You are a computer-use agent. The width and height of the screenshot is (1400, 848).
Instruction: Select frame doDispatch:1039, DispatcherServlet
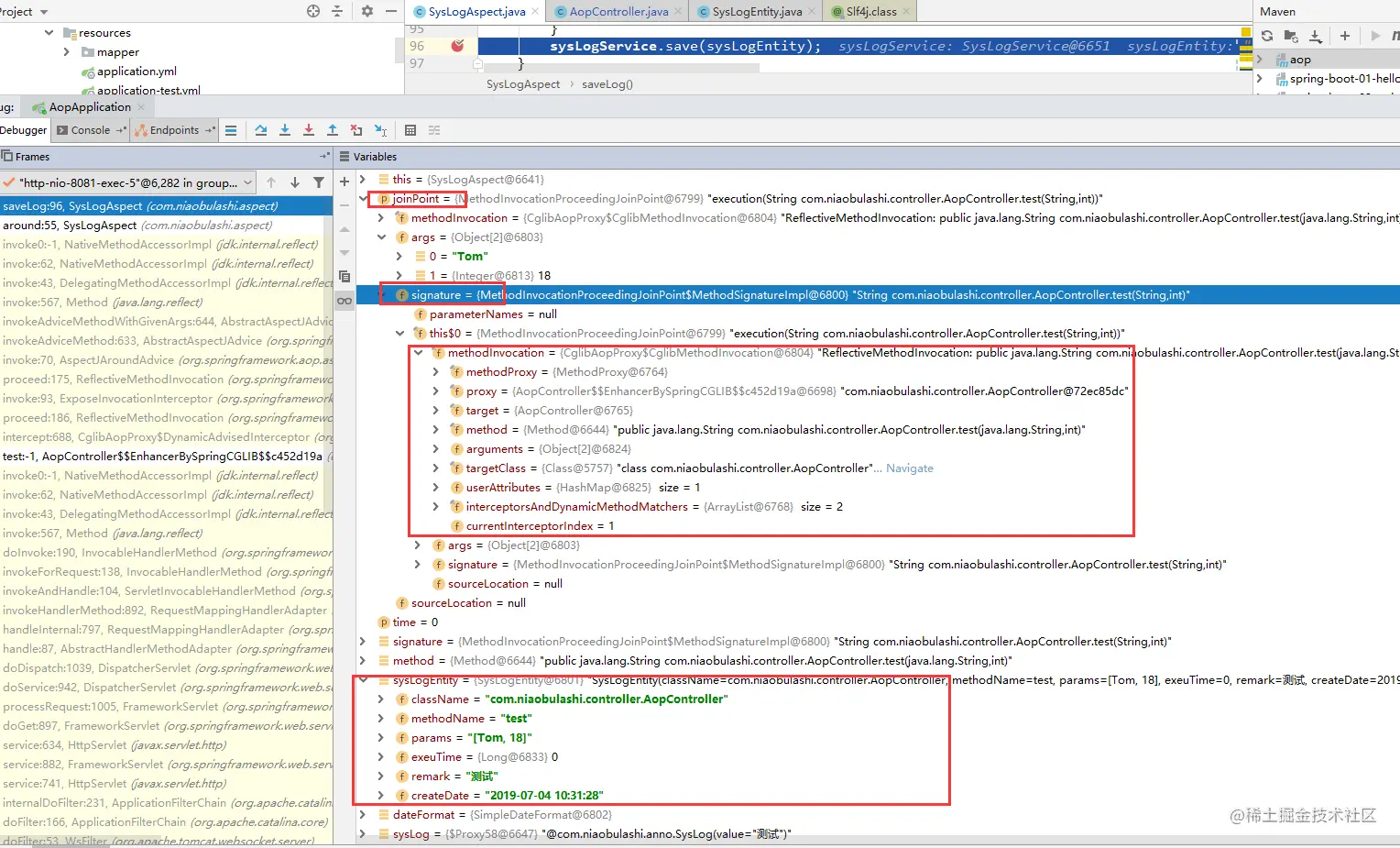(166, 668)
